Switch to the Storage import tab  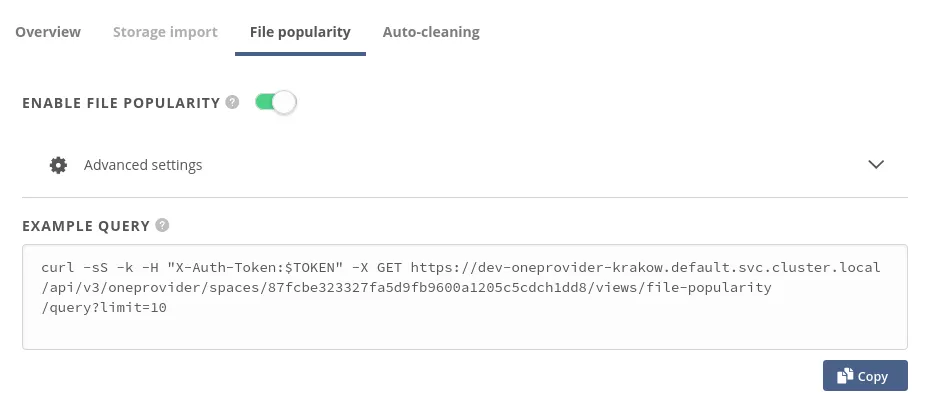point(165,32)
